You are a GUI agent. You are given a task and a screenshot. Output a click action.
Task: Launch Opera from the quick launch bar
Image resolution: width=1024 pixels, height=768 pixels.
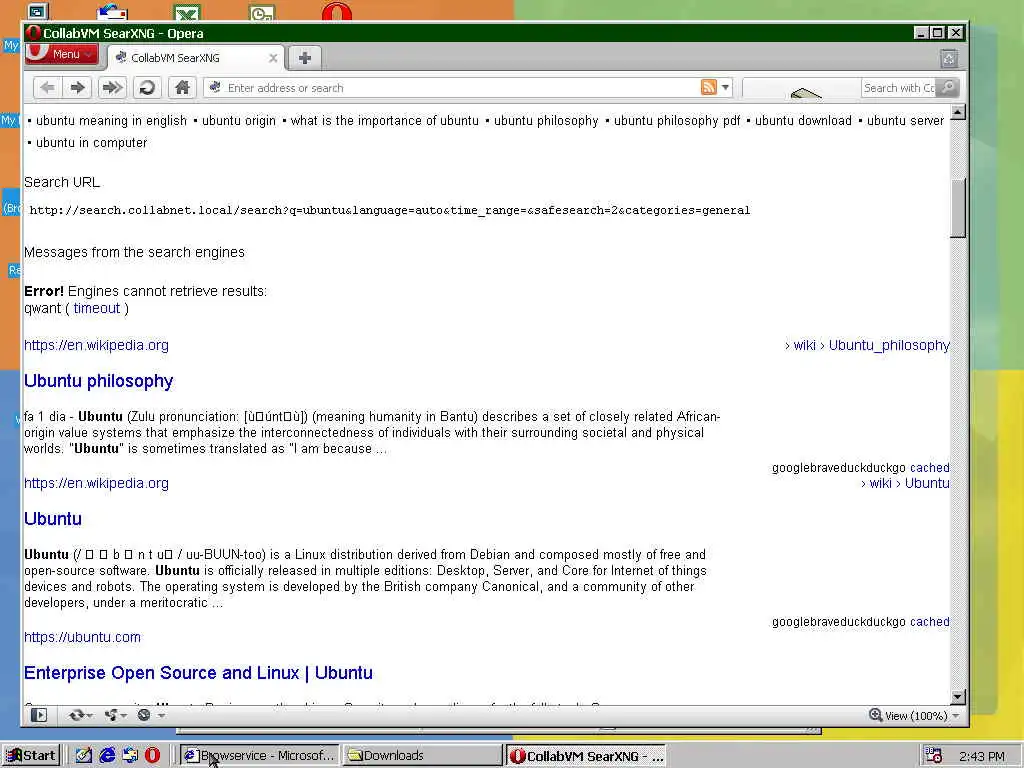pos(152,756)
